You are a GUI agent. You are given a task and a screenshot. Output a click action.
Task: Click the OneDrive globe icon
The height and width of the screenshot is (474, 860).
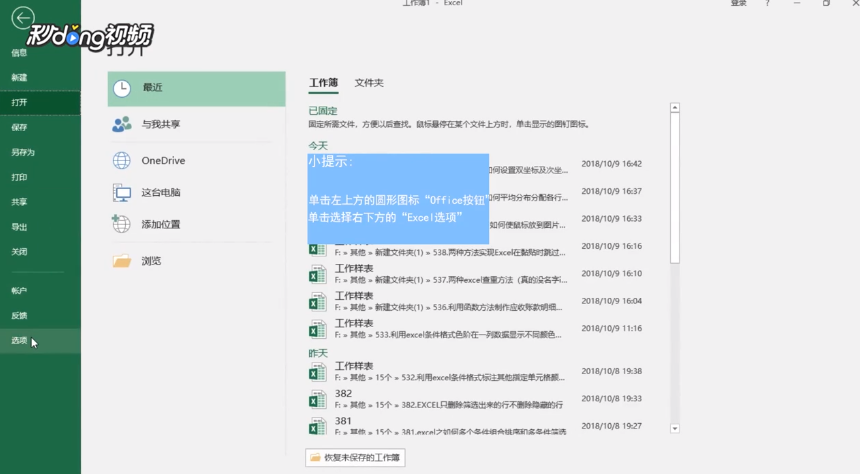(x=122, y=161)
